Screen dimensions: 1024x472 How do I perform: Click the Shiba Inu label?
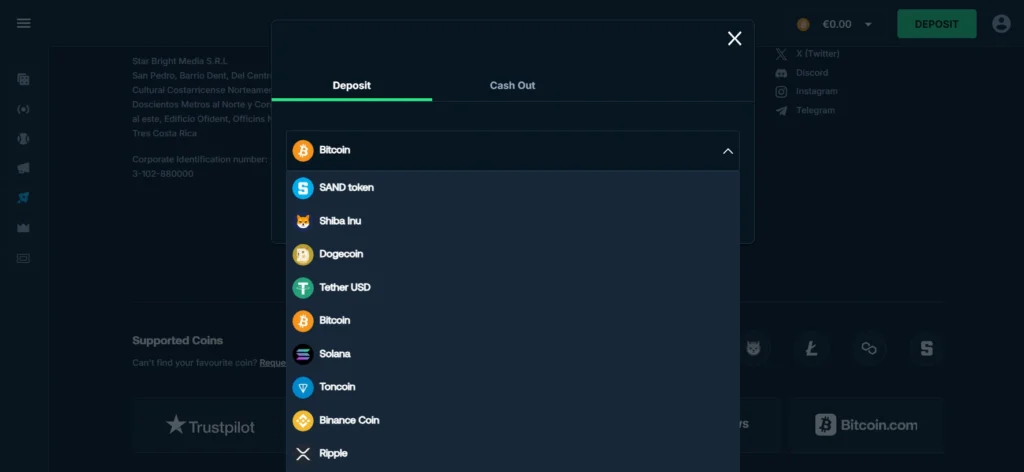coord(340,221)
